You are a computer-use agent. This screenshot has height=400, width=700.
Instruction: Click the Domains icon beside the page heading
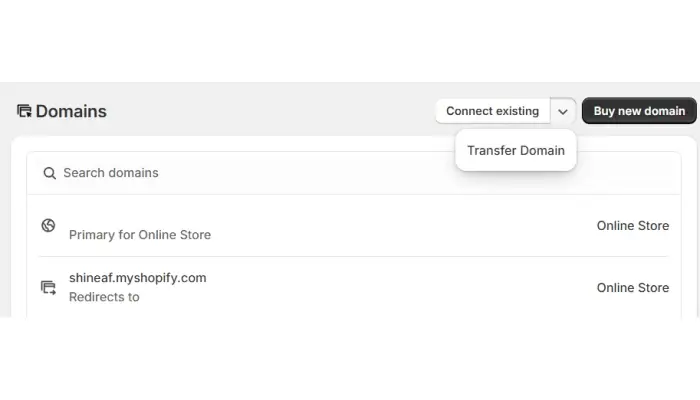pos(24,111)
